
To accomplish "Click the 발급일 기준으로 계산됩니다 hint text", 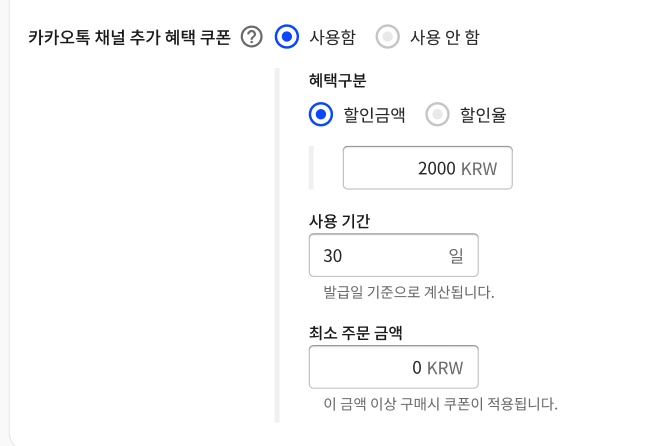I will (x=409, y=293).
